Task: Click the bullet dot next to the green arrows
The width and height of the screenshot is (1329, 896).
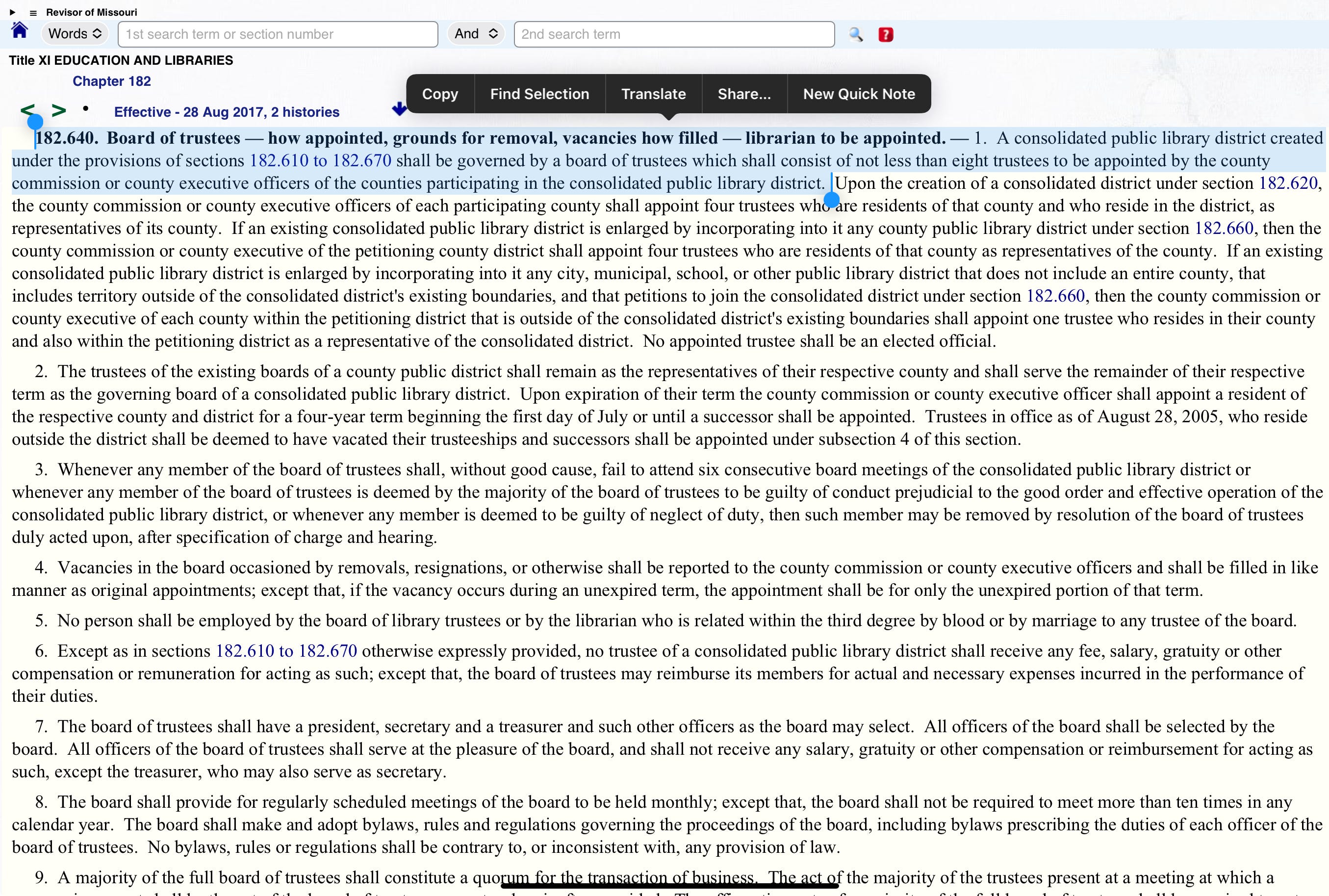Action: pos(86,108)
